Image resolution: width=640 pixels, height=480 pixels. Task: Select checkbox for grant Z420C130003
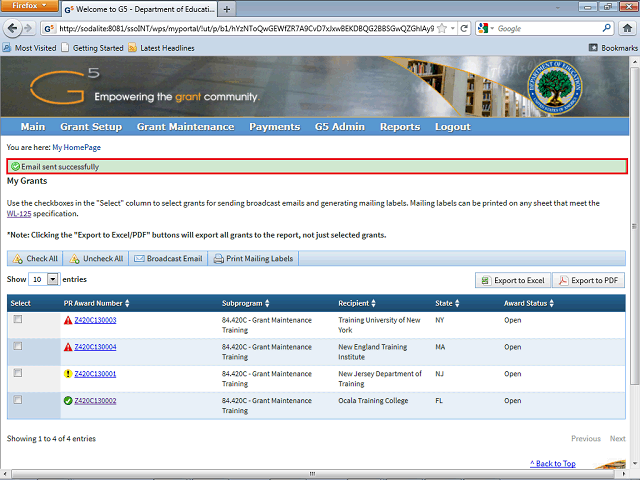click(x=18, y=319)
